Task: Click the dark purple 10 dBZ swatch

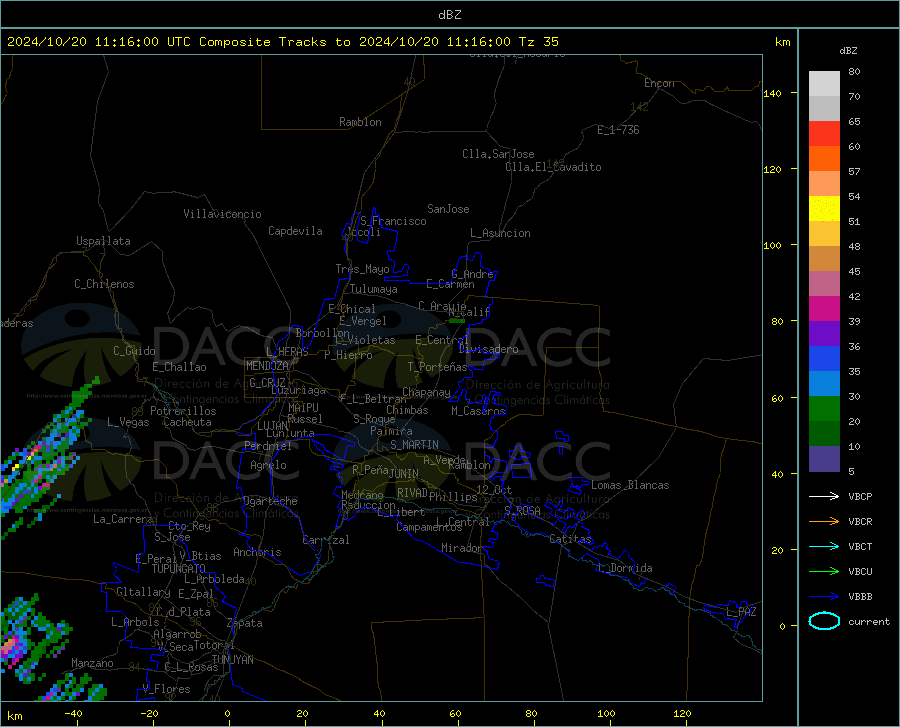Action: [824, 458]
